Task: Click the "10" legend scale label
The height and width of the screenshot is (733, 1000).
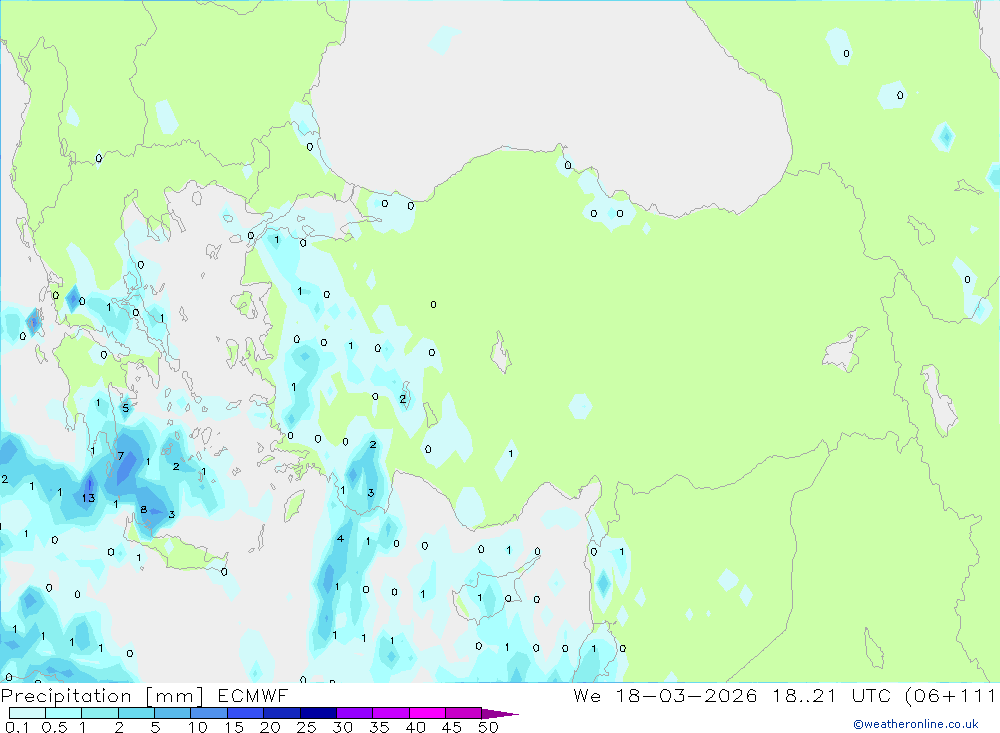Action: click(197, 727)
